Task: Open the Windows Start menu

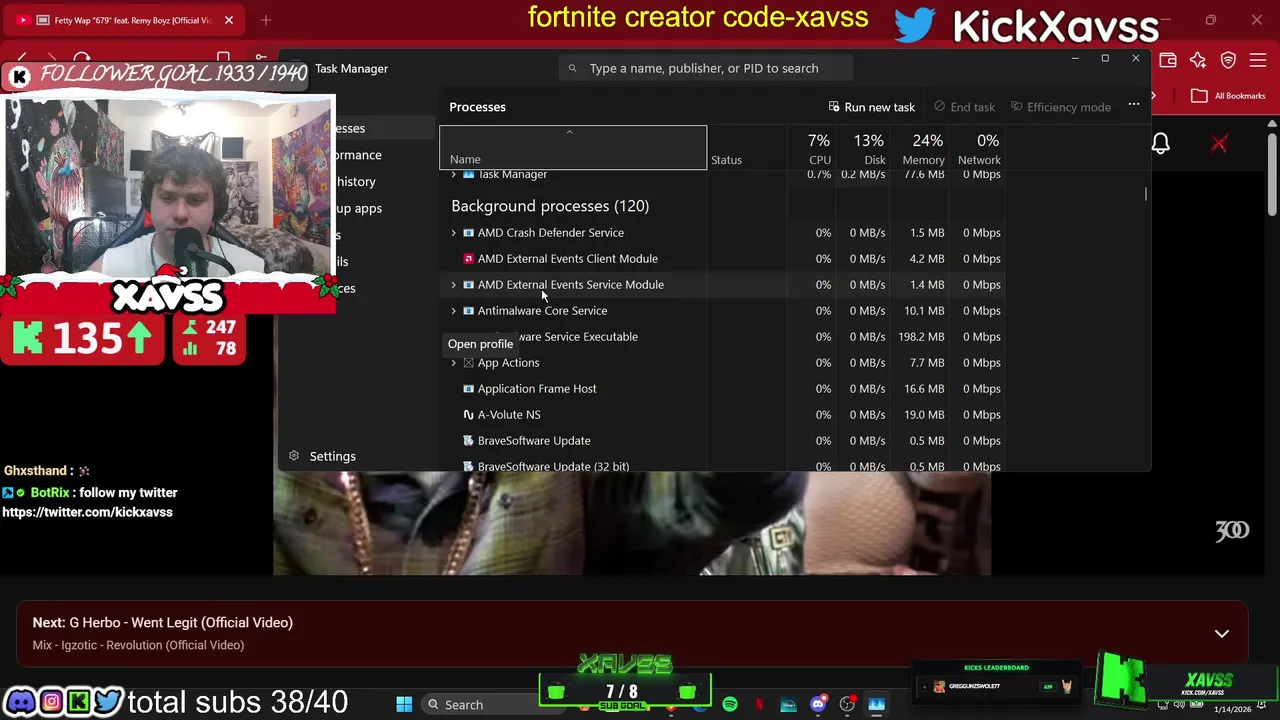Action: coord(404,705)
